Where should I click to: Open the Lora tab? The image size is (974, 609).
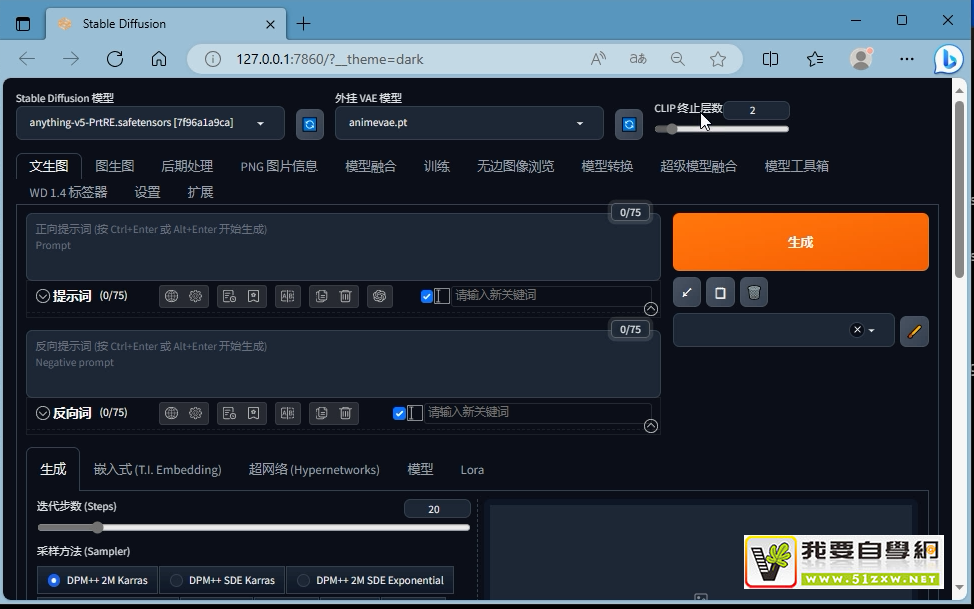coord(472,470)
